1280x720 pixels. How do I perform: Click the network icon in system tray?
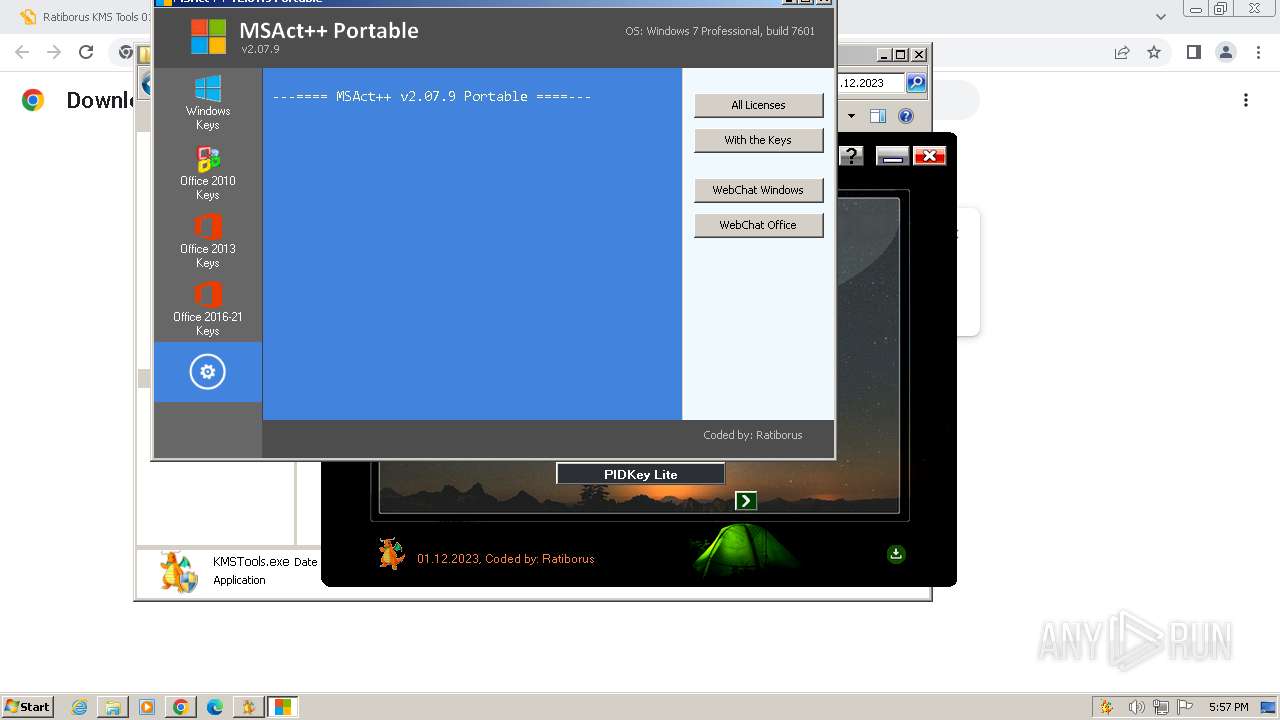(x=1160, y=707)
